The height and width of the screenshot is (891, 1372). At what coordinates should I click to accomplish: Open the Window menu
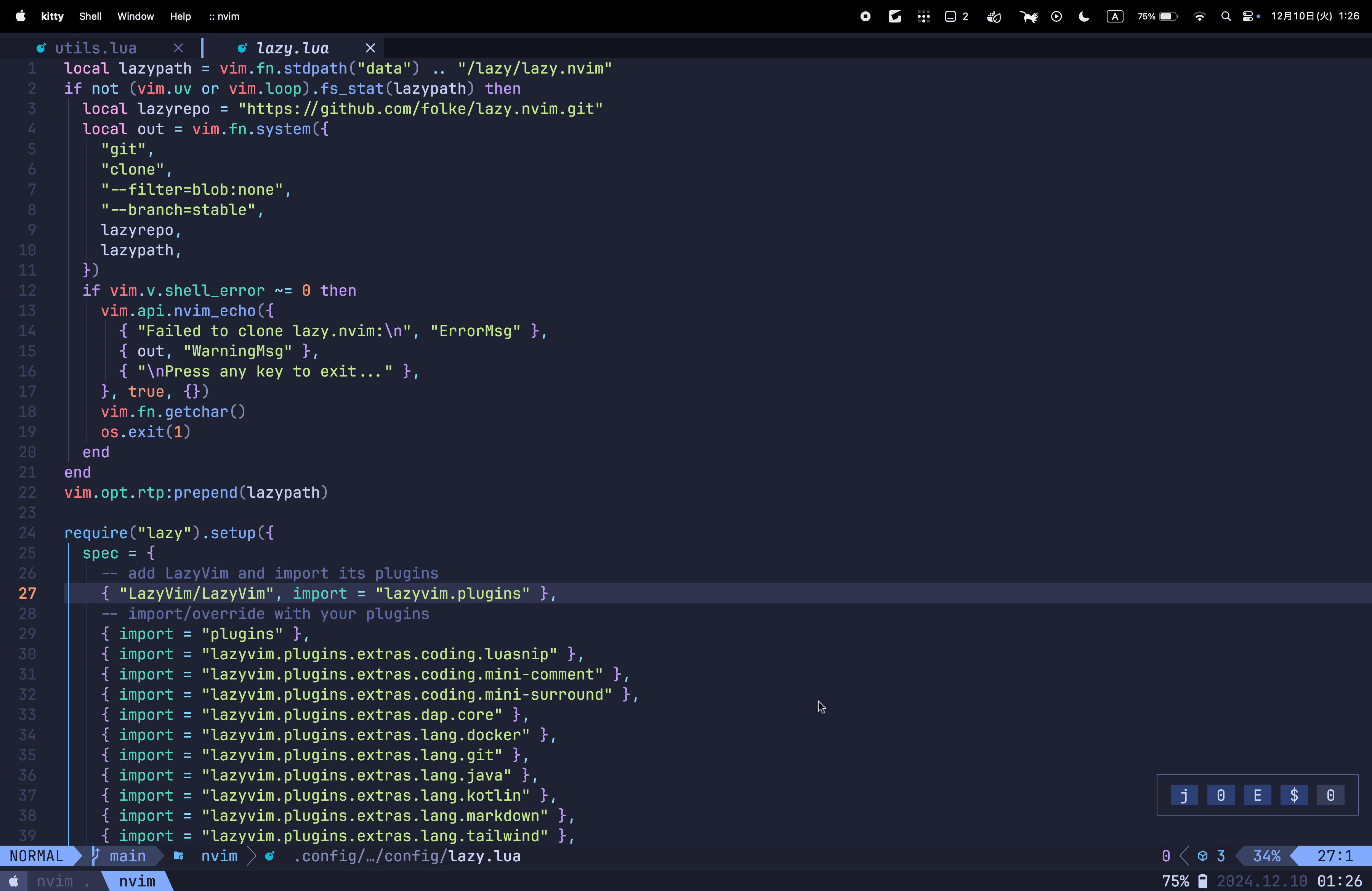tap(135, 16)
